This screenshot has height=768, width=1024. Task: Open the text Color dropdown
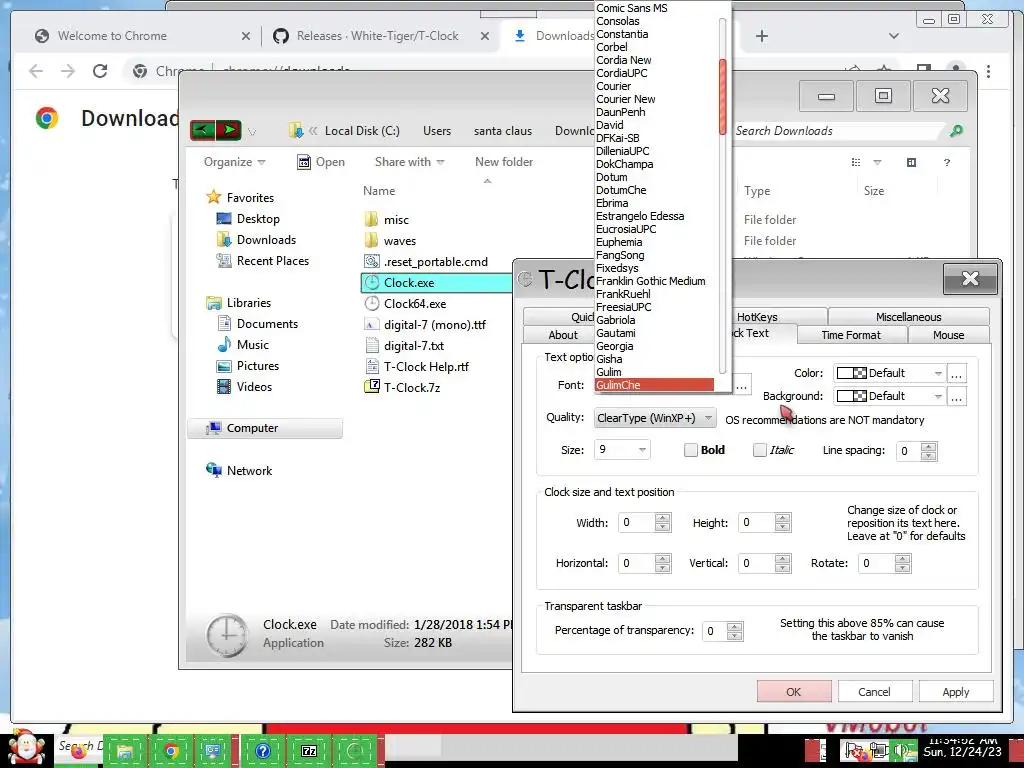pos(889,373)
